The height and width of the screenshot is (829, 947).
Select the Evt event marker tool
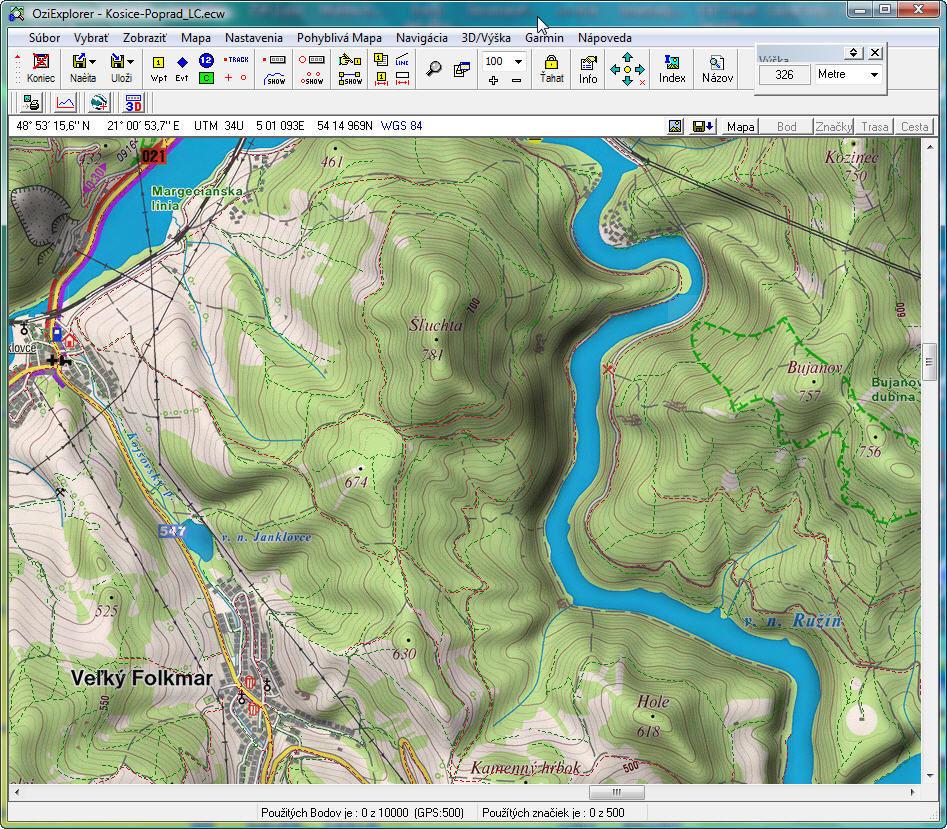[x=182, y=69]
